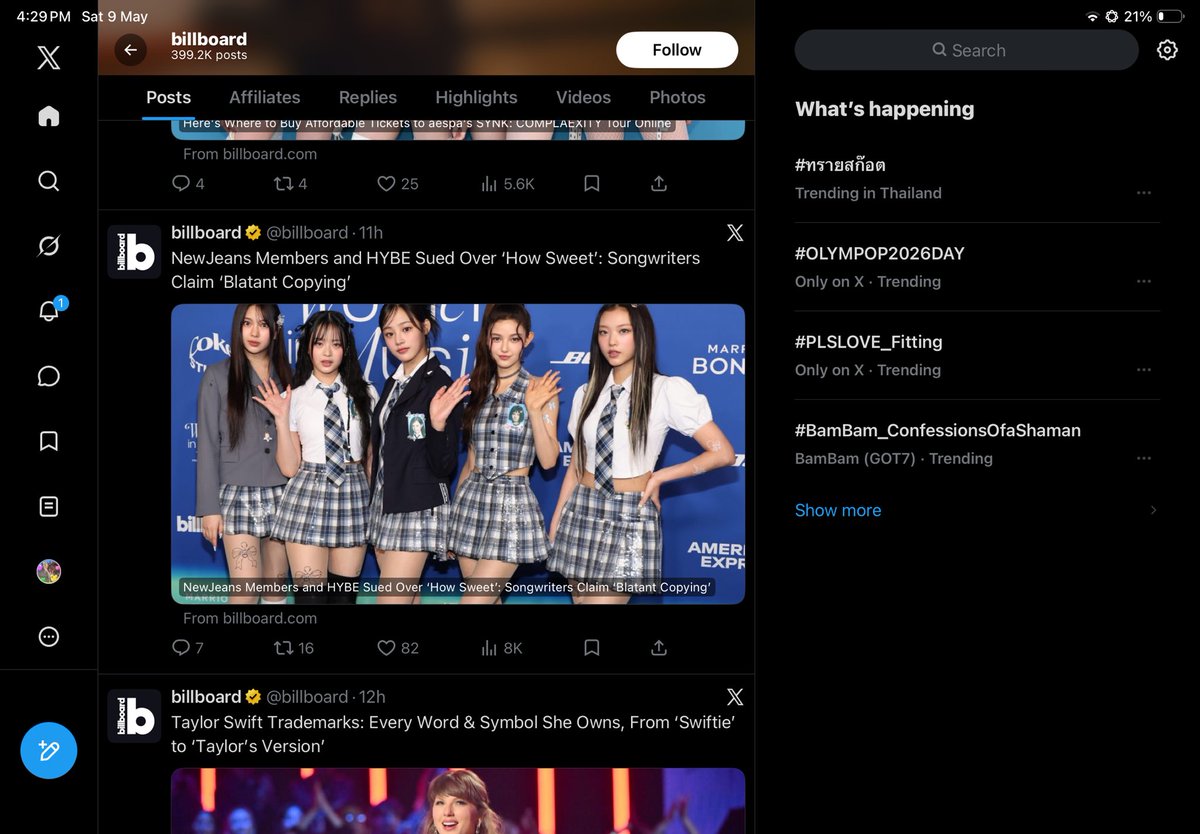Open trends settings gear icon
1200x834 pixels.
pyautogui.click(x=1167, y=50)
